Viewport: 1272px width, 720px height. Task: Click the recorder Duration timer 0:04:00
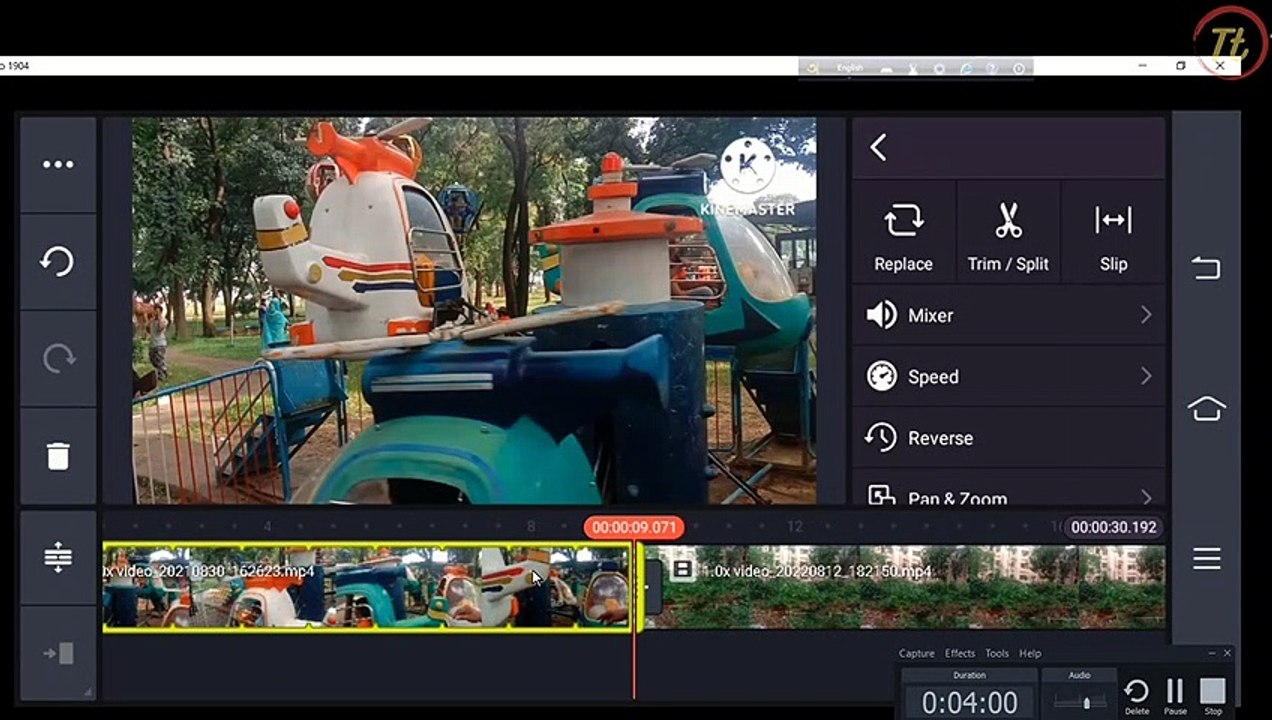pos(969,702)
